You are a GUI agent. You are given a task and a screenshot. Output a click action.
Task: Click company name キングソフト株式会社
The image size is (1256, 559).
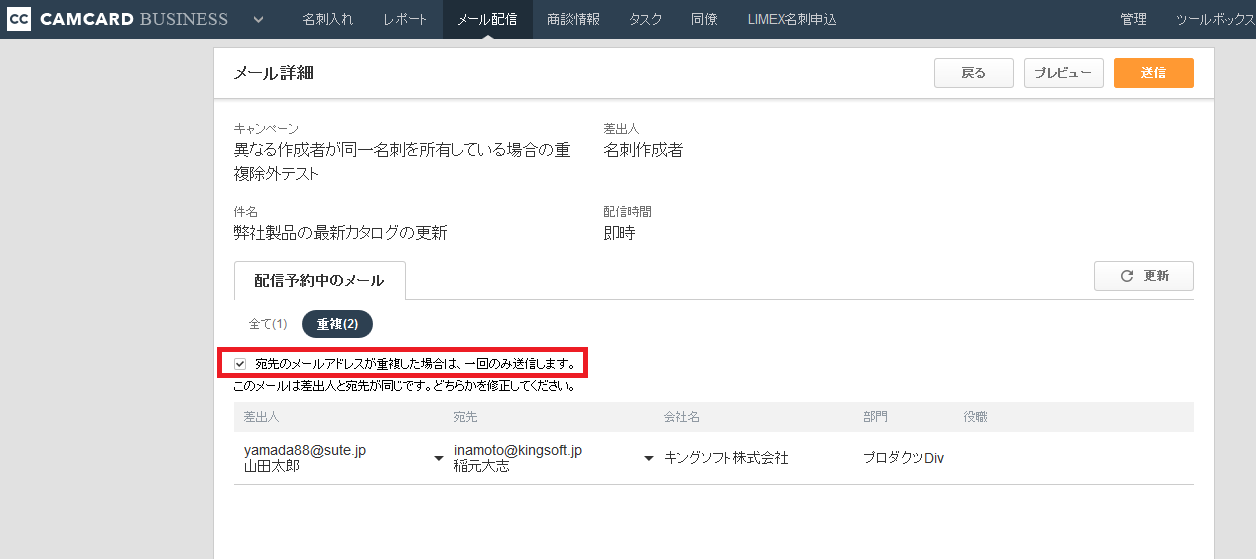click(727, 458)
